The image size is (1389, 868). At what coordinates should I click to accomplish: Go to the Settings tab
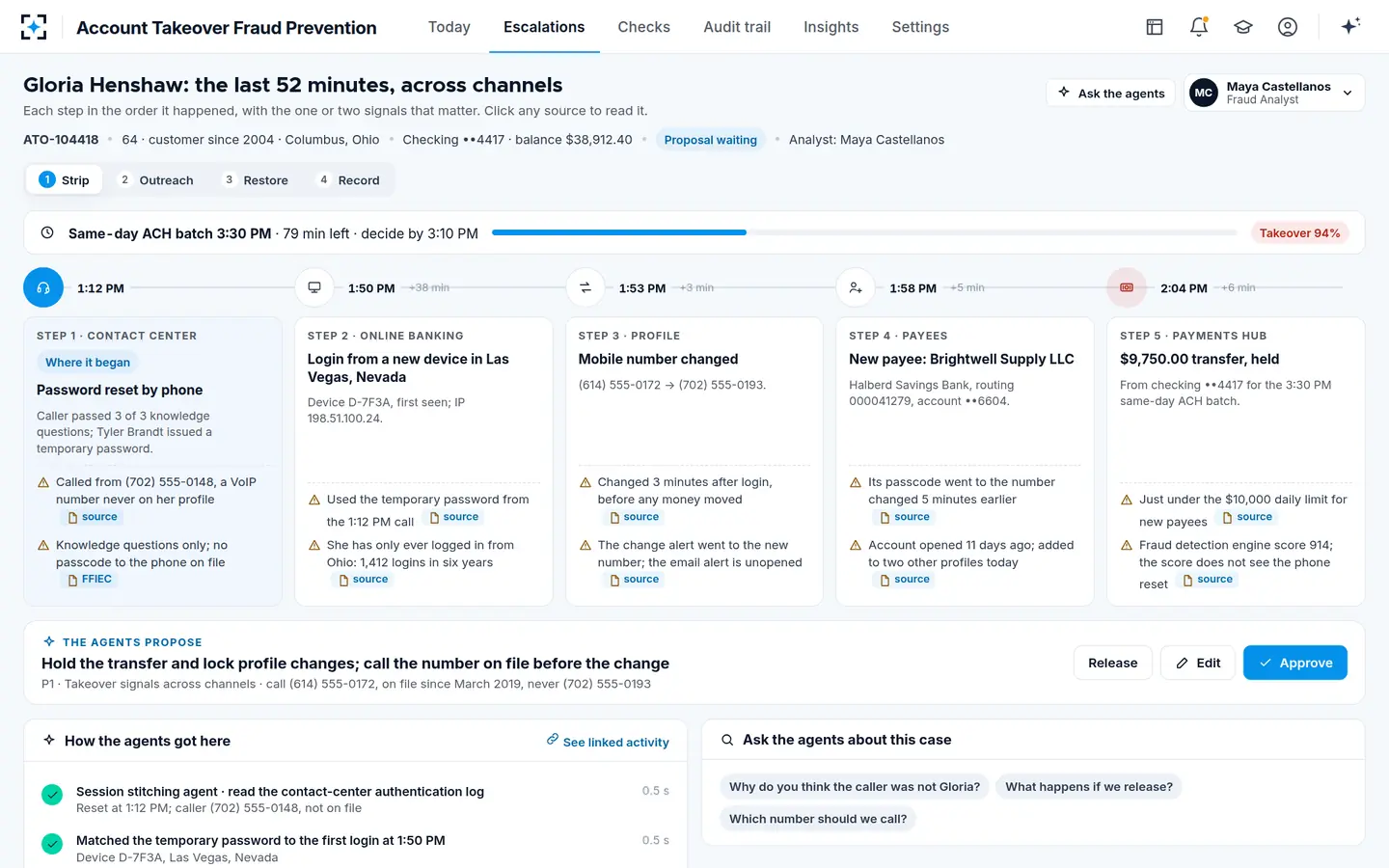[920, 27]
